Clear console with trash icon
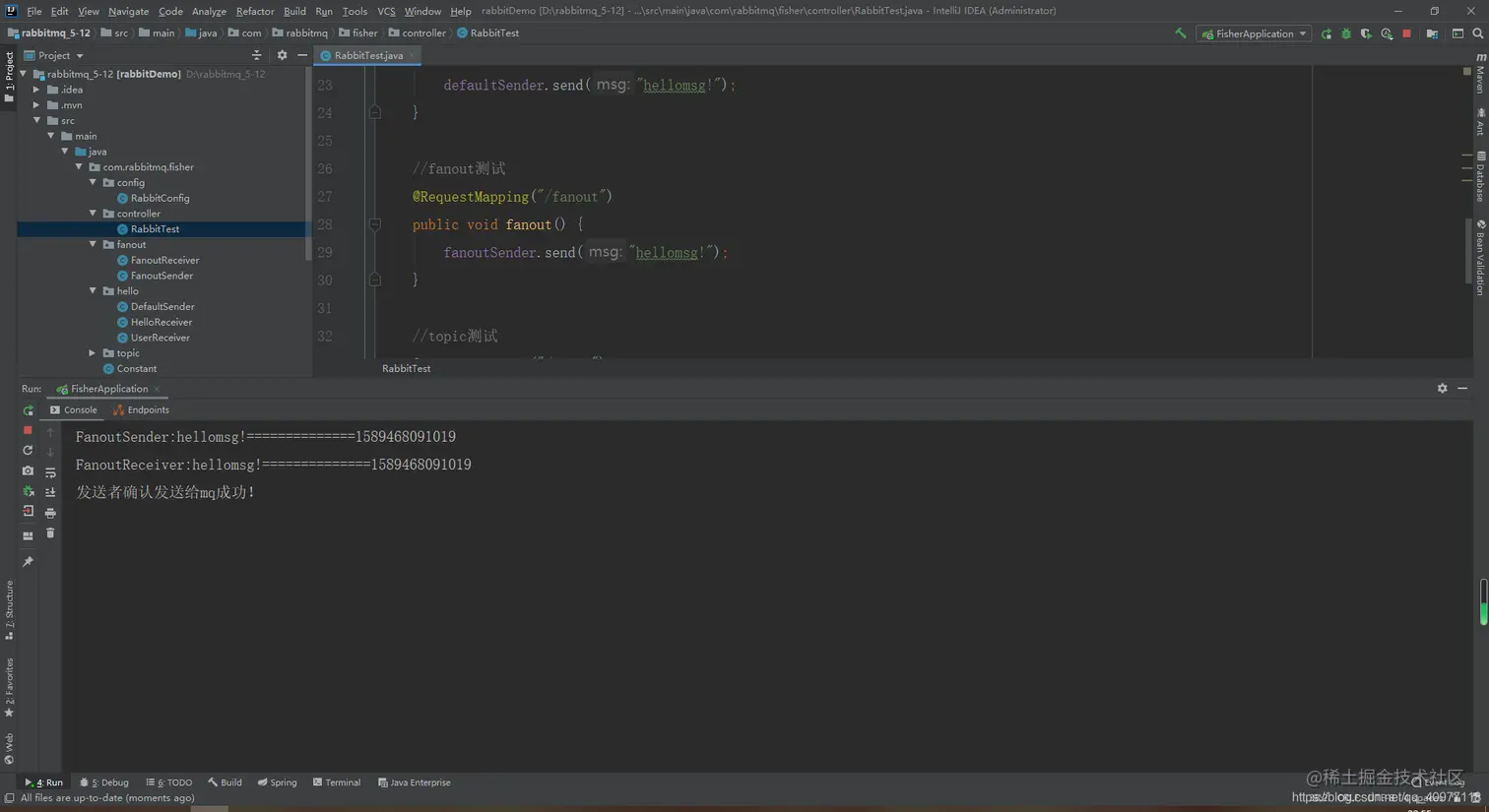Viewport: 1489px width, 812px height. pyautogui.click(x=50, y=533)
